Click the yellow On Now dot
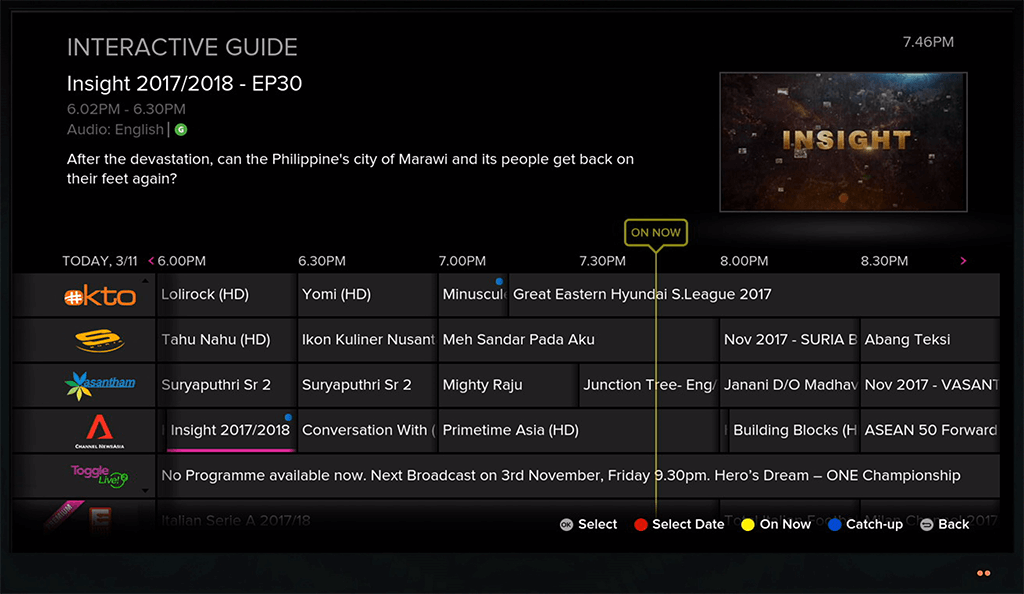Image resolution: width=1024 pixels, height=594 pixels. point(748,525)
